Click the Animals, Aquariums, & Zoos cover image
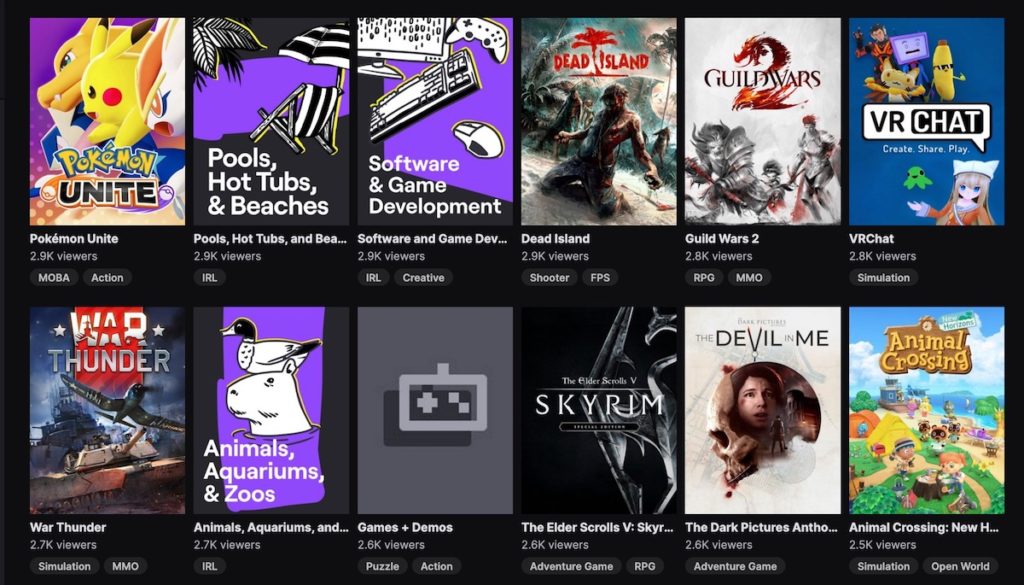 click(x=271, y=411)
